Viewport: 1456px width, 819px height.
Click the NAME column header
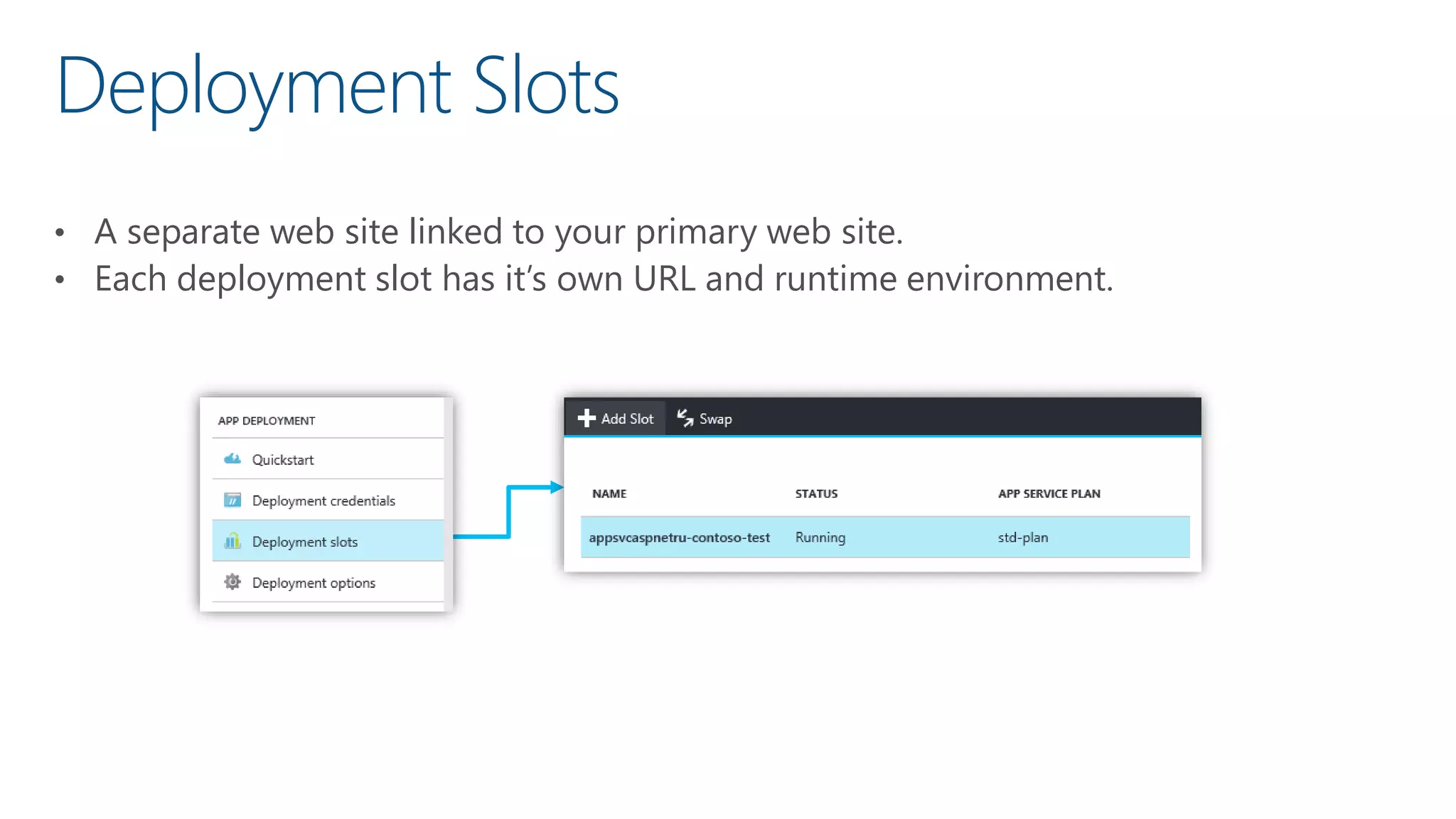(x=609, y=493)
